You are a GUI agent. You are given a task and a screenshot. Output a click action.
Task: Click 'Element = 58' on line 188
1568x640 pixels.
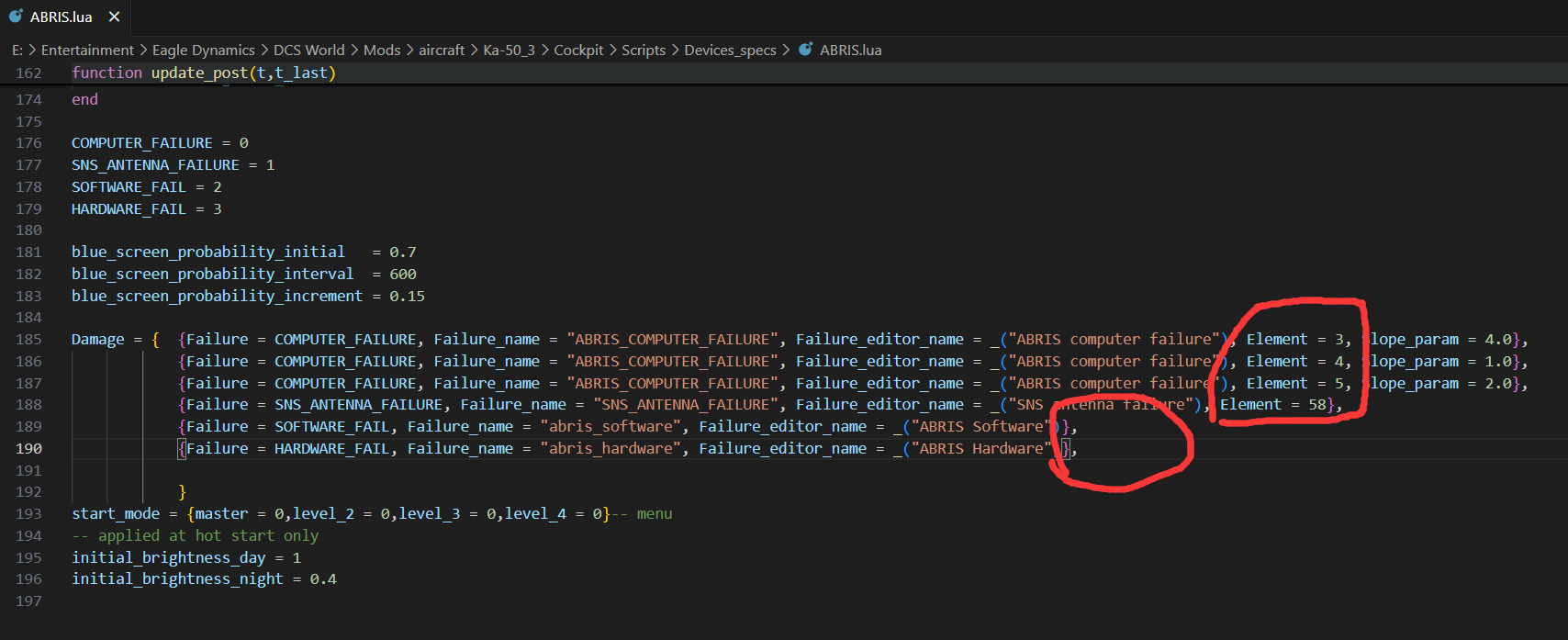(x=1272, y=404)
